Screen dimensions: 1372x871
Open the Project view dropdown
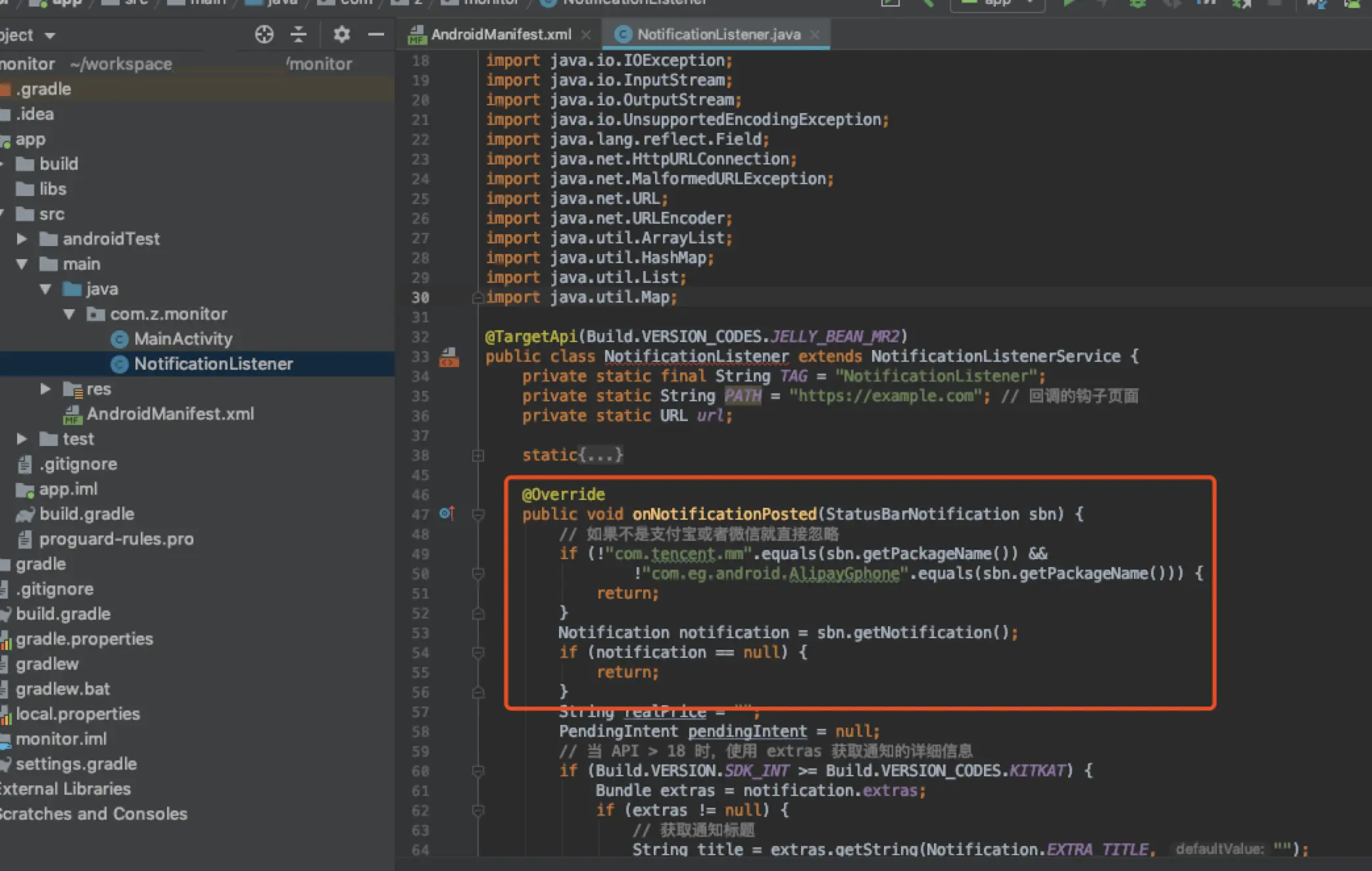(50, 36)
